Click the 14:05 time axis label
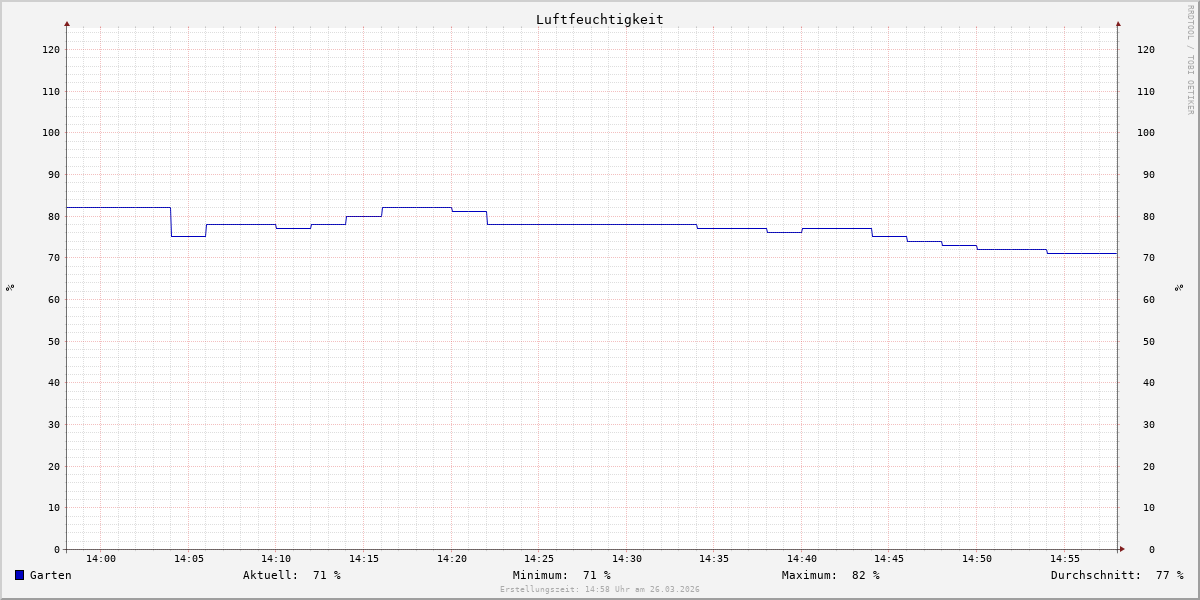The width and height of the screenshot is (1200, 600). pyautogui.click(x=189, y=559)
